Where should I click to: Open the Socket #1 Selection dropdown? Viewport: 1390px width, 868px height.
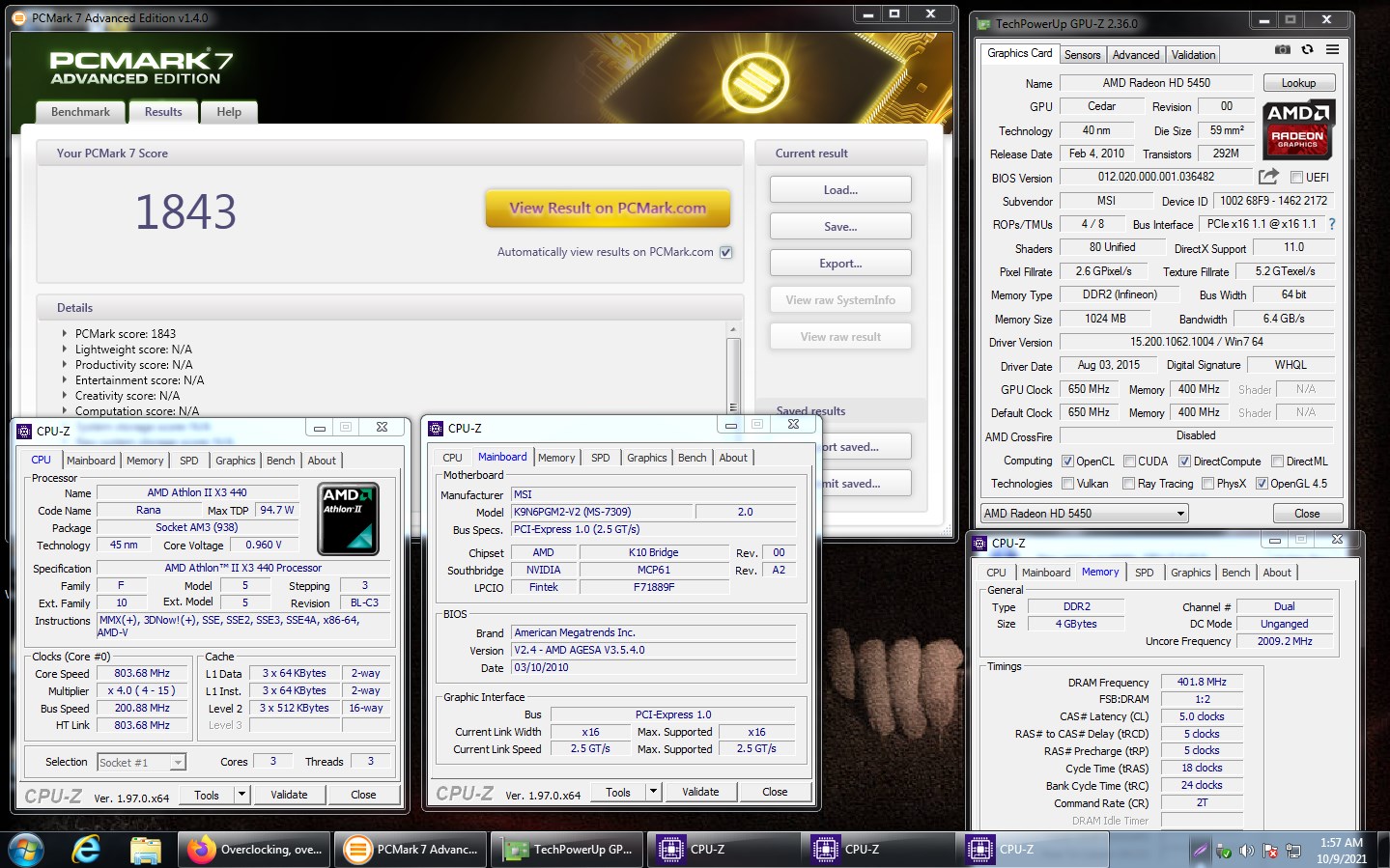click(x=141, y=763)
